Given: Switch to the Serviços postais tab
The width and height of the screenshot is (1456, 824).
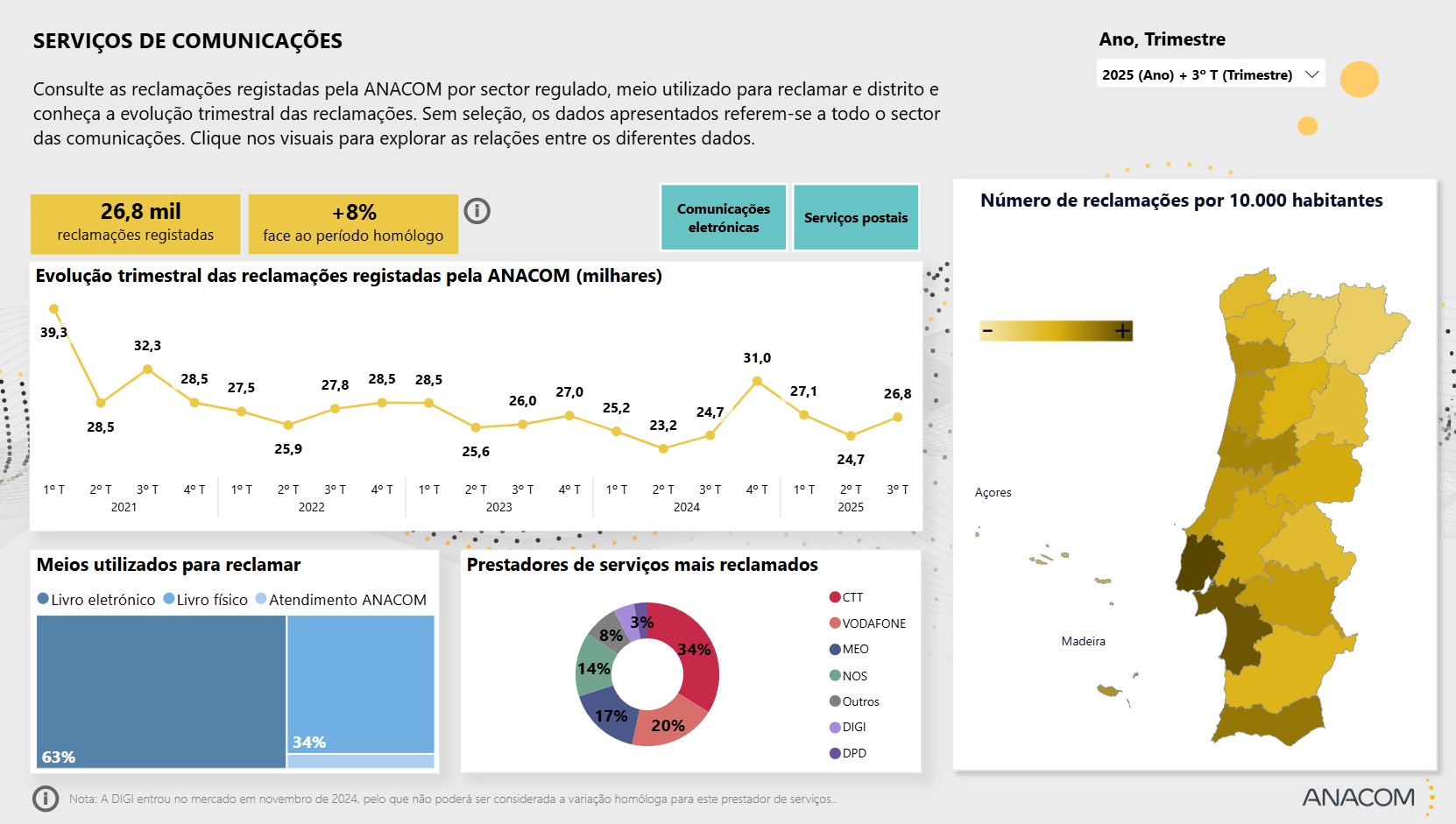Looking at the screenshot, I should click(856, 218).
